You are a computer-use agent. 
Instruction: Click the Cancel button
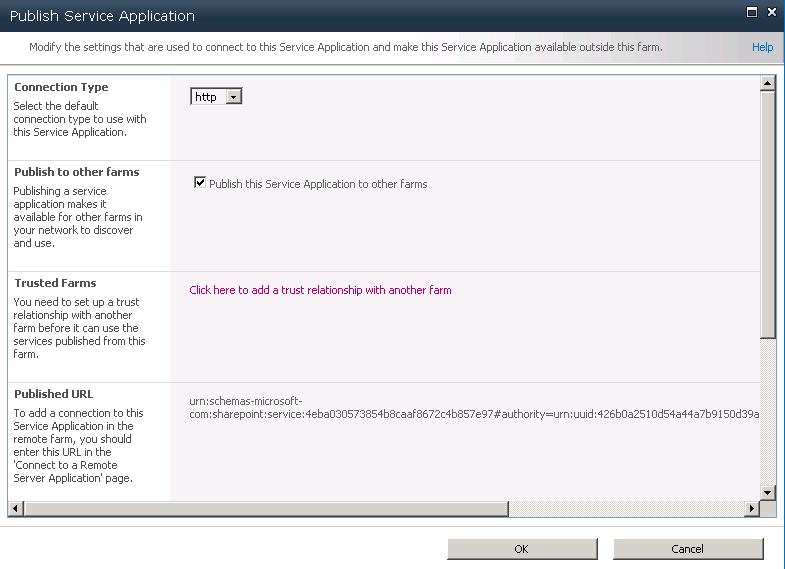tap(688, 549)
